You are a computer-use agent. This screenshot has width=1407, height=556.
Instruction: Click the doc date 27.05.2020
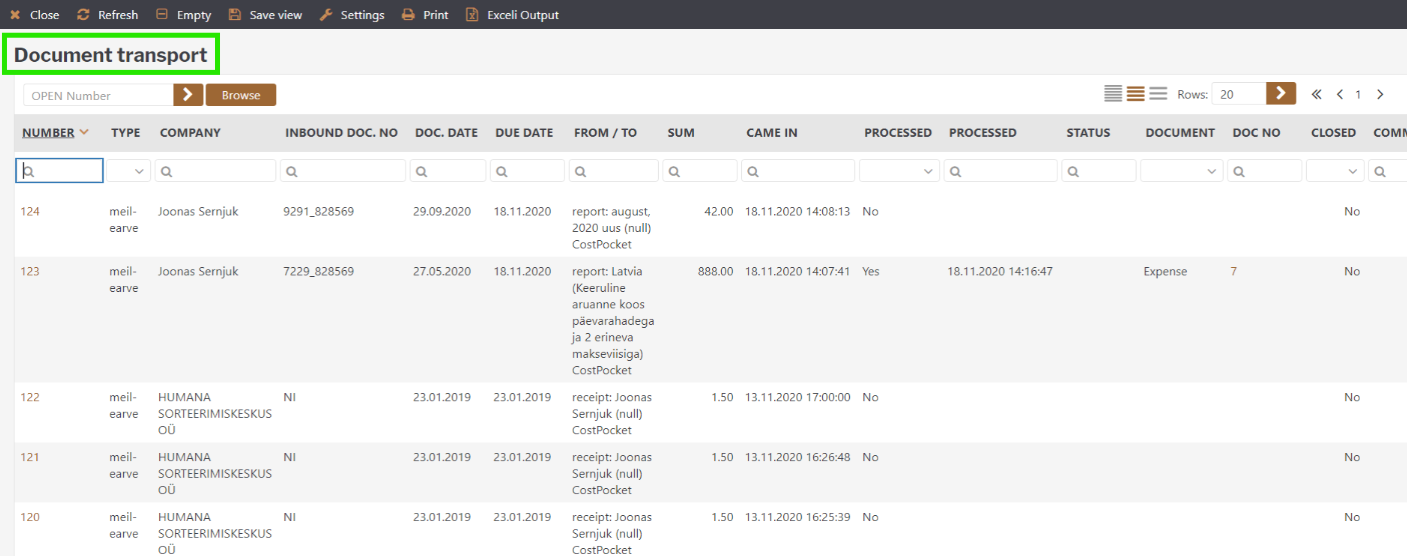[442, 271]
